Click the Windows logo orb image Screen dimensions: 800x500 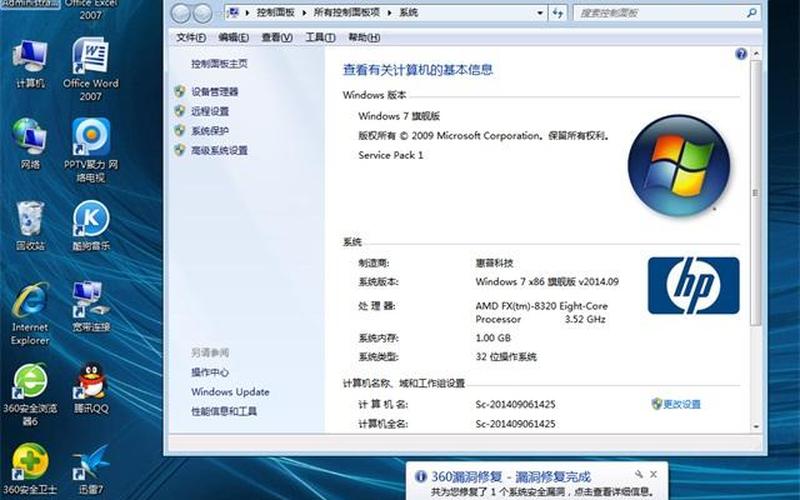679,165
